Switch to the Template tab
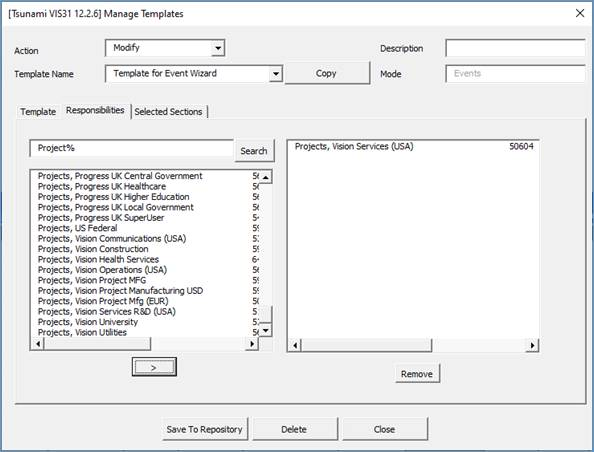 [x=38, y=112]
